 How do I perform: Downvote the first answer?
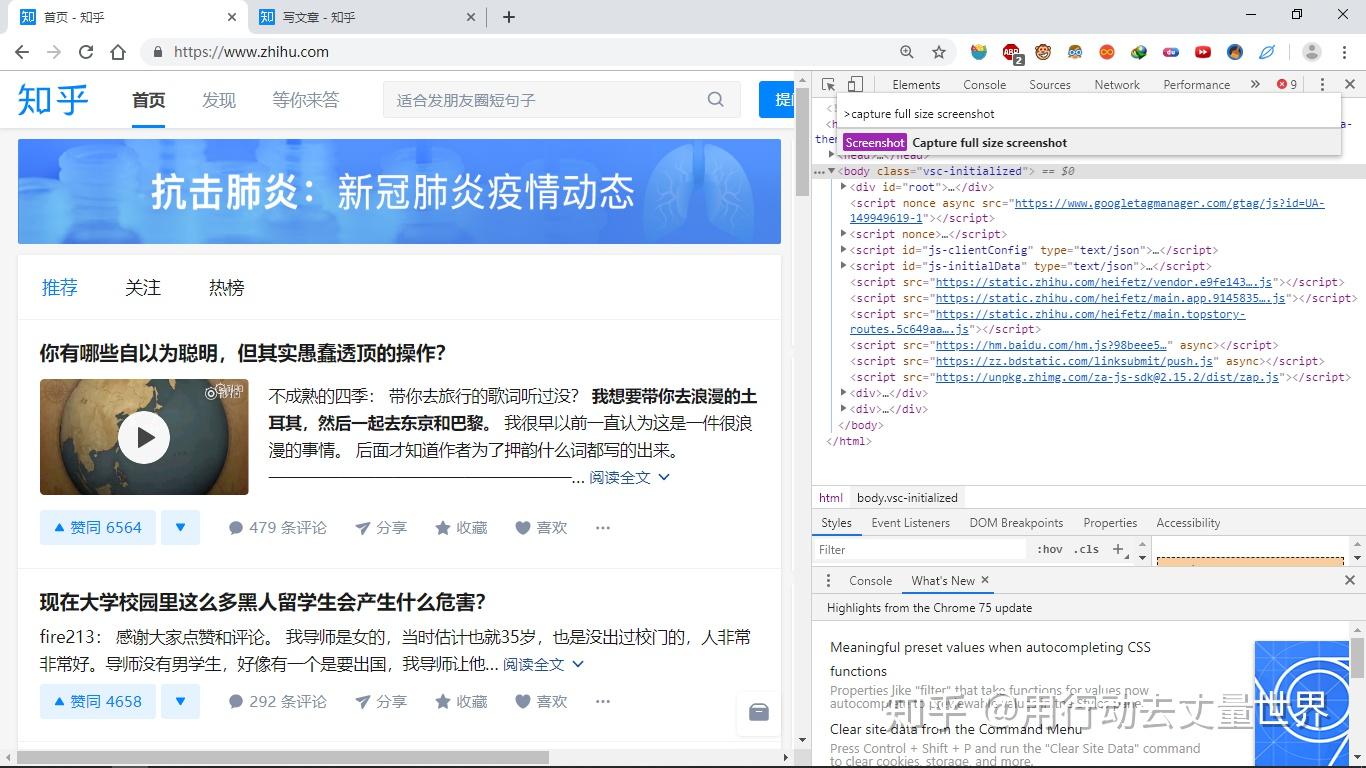click(180, 527)
